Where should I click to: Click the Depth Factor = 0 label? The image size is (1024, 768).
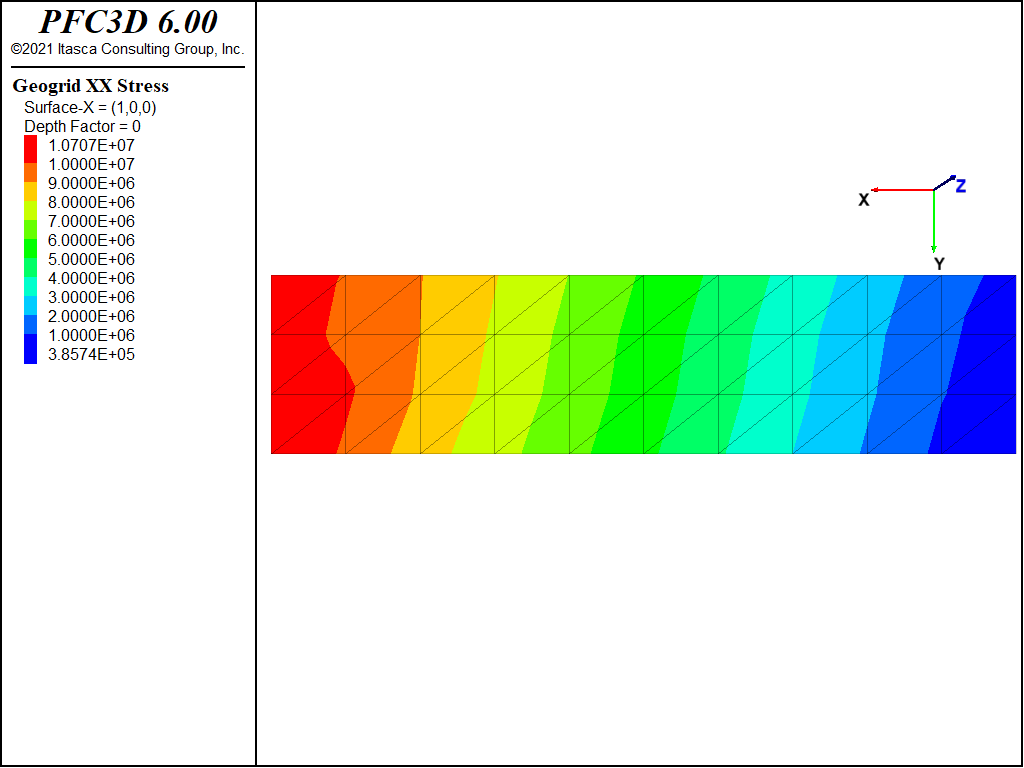point(82,126)
